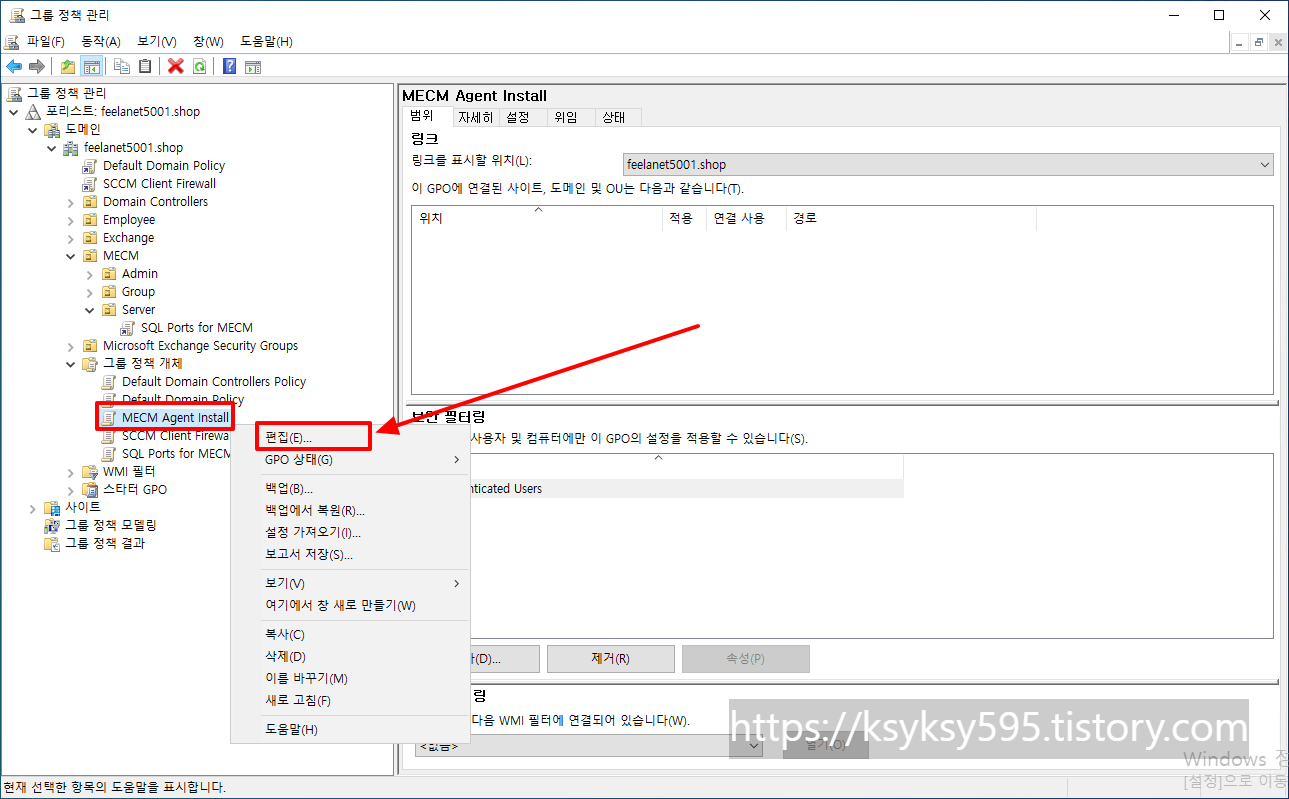Click the OU icon beside Admin

[110, 274]
